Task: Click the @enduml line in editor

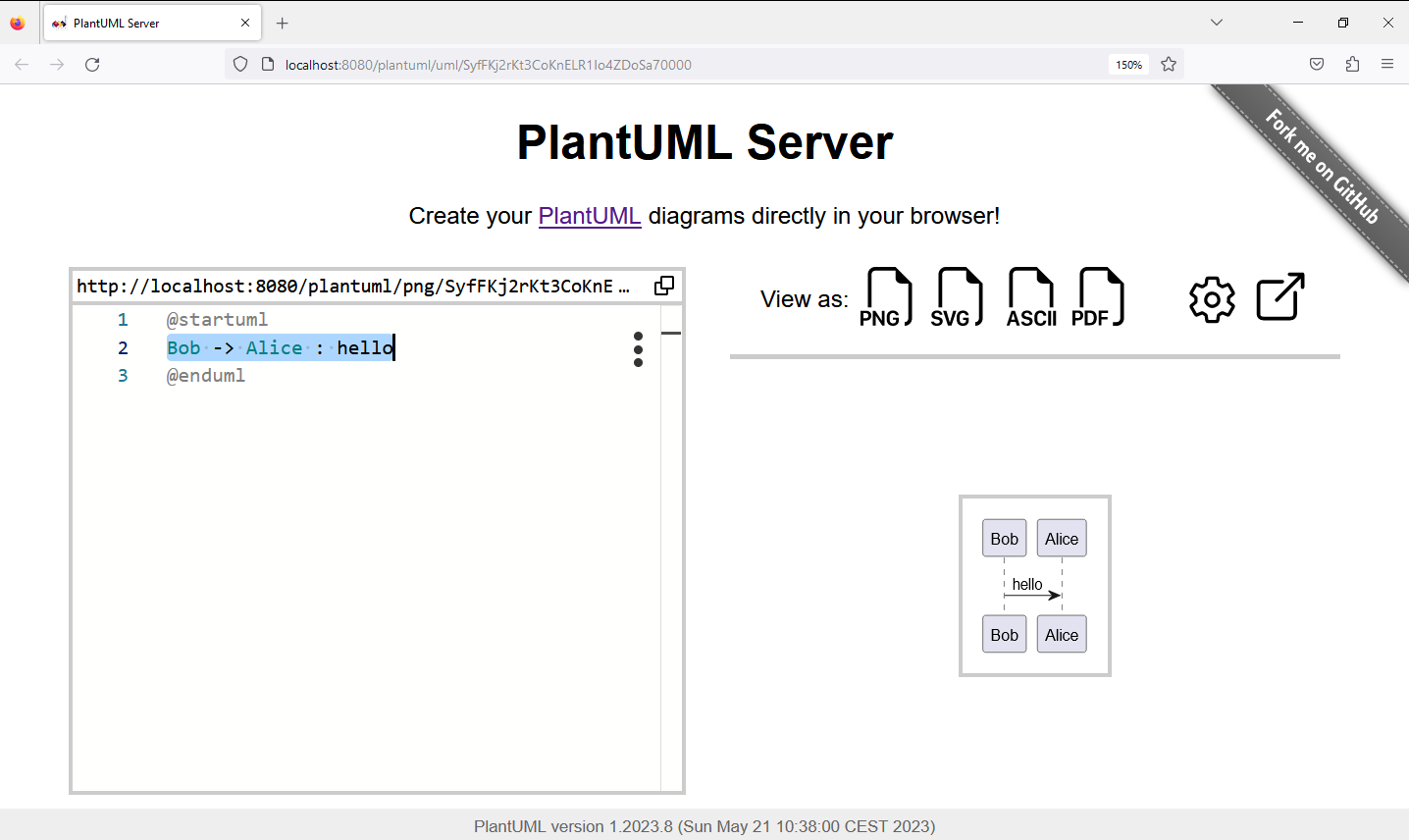Action: [x=206, y=376]
